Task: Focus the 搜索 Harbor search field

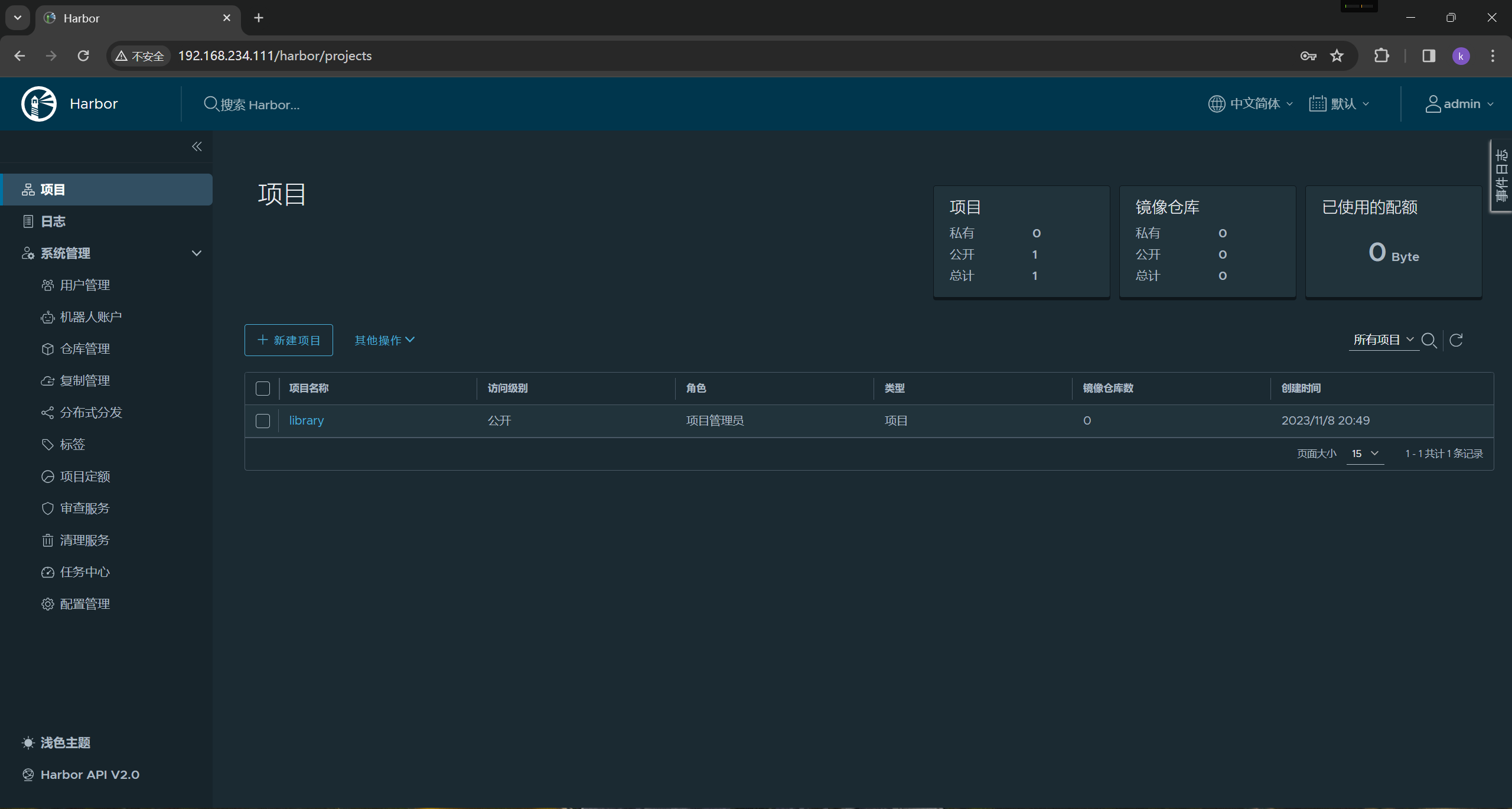Action: [x=260, y=105]
